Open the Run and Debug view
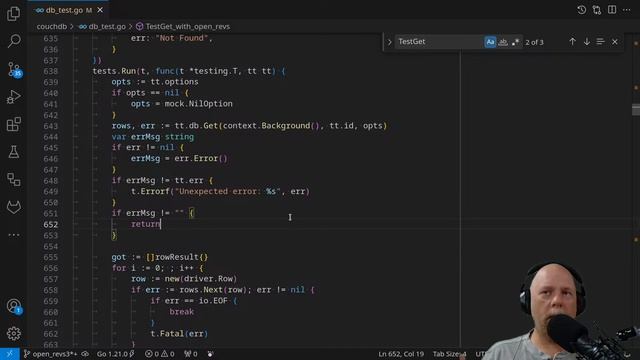 point(13,97)
